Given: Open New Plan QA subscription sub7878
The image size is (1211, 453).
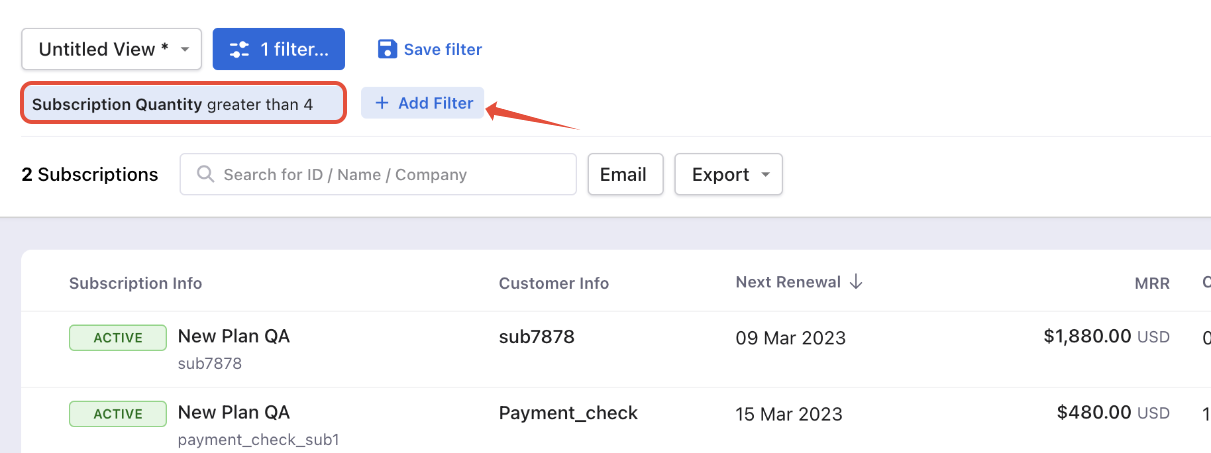Looking at the screenshot, I should (x=234, y=336).
